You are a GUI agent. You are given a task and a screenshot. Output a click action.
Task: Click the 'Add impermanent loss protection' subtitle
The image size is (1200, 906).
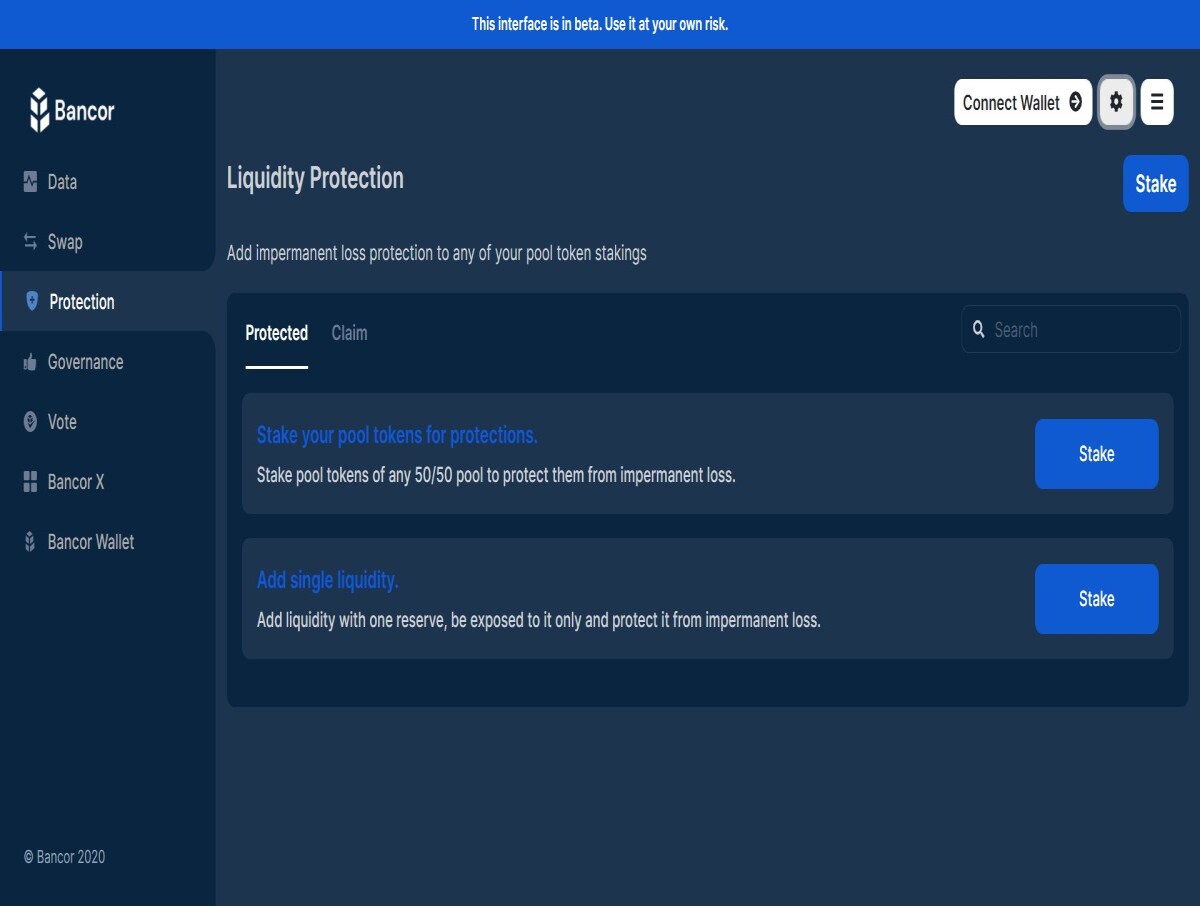point(437,253)
